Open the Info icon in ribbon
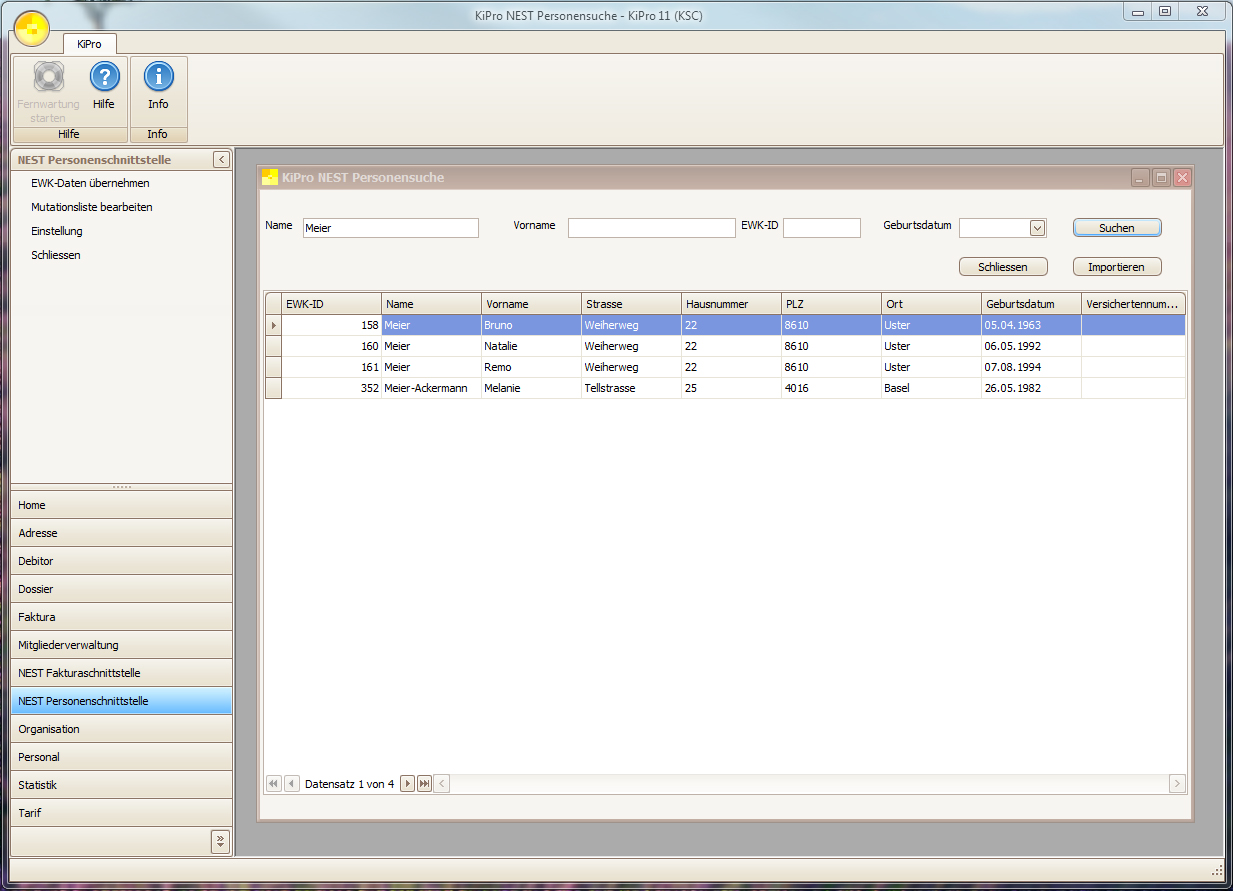Screen dimensions: 1233x891 pyautogui.click(x=158, y=78)
